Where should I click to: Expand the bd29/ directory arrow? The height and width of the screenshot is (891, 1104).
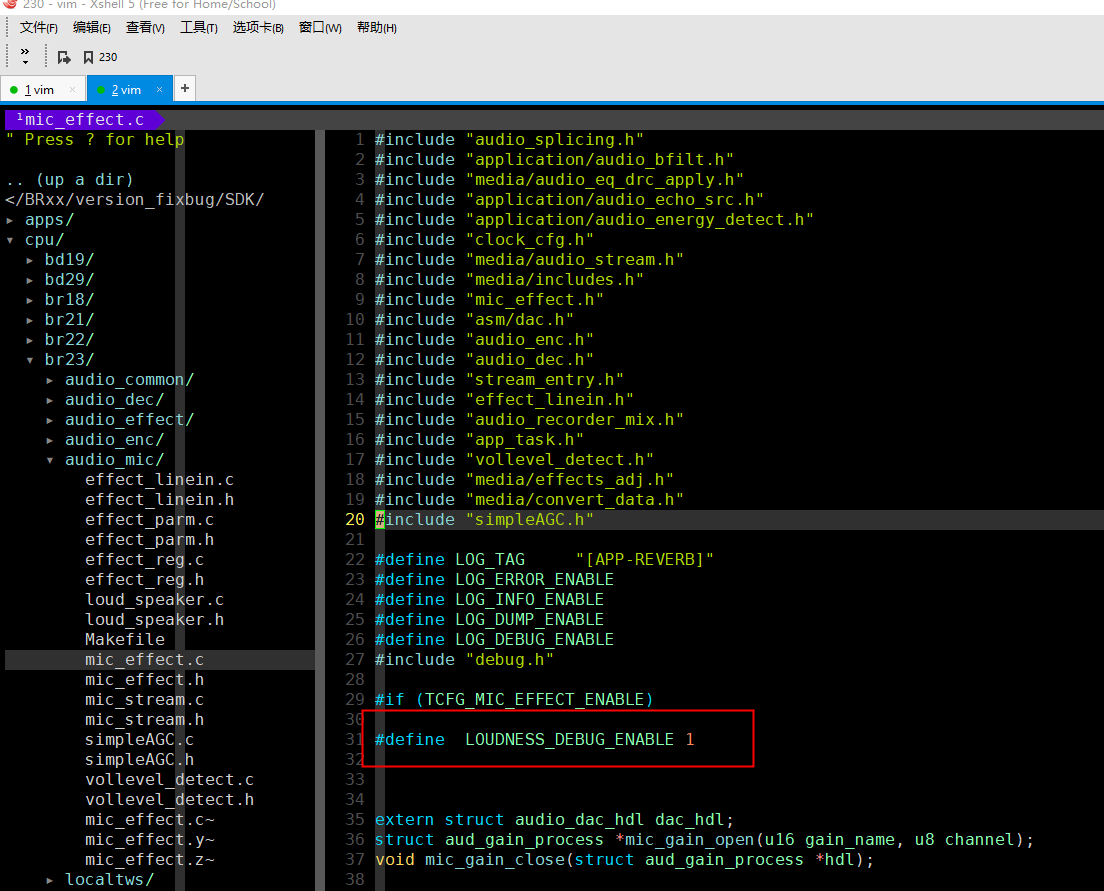[x=30, y=280]
